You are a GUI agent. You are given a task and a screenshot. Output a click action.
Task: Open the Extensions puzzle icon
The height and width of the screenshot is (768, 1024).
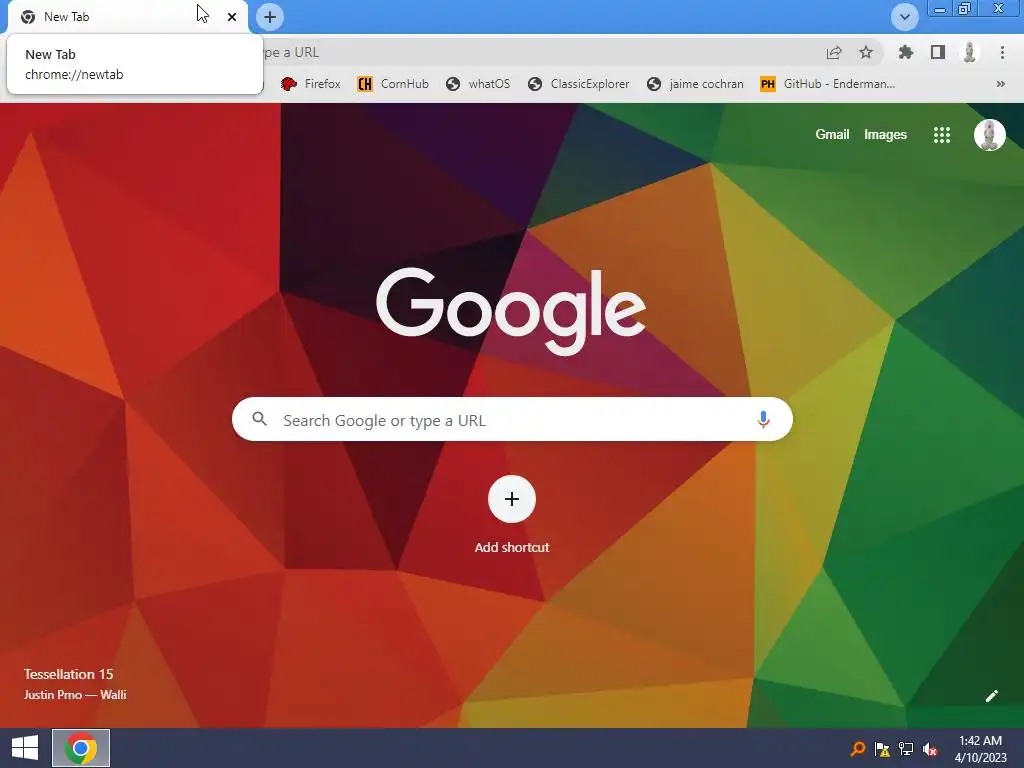pos(905,52)
